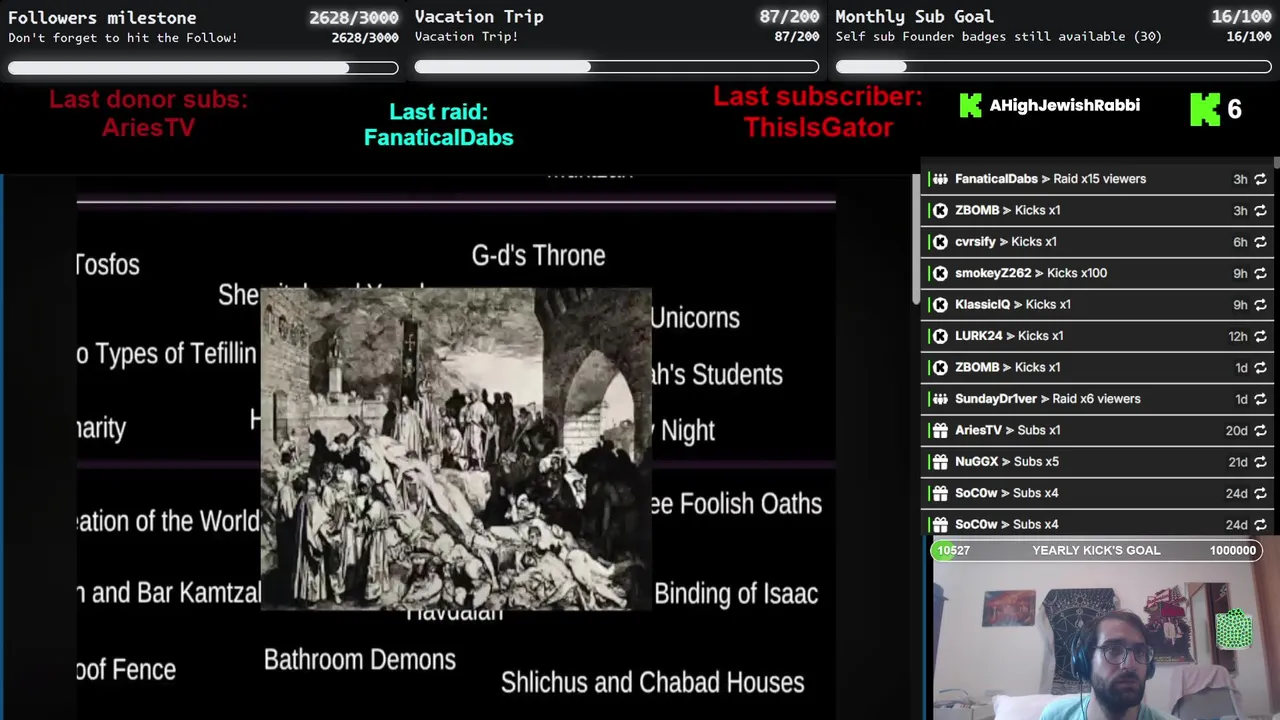The image size is (1280, 720).
Task: Click the Monthly Sub Goal progress bar
Action: (x=1053, y=67)
